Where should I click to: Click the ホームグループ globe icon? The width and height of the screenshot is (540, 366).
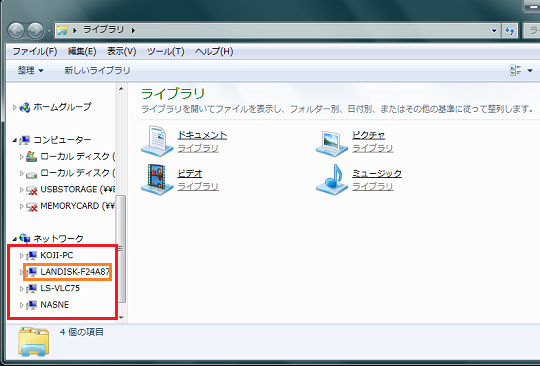click(25, 107)
